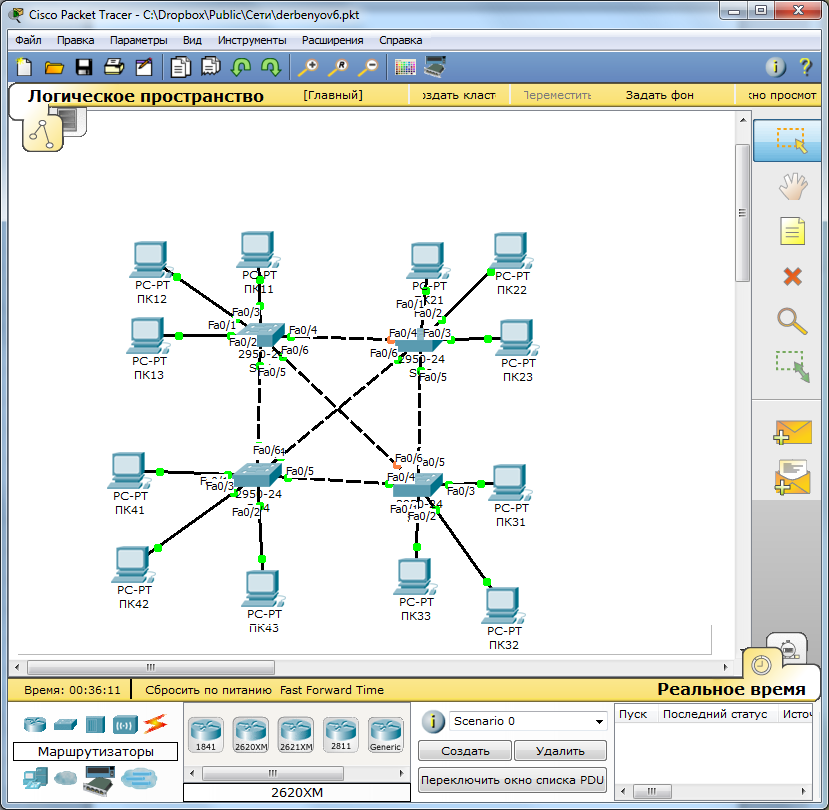The height and width of the screenshot is (810, 829).
Task: Open the Activity Wizard icon
Action: click(144, 67)
